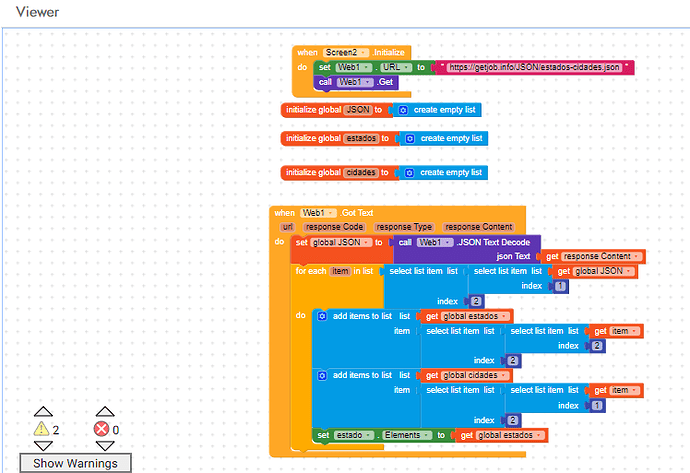Open mutator gear on add items to estados
Viewport: 690px width, 473px height.
pos(322,316)
